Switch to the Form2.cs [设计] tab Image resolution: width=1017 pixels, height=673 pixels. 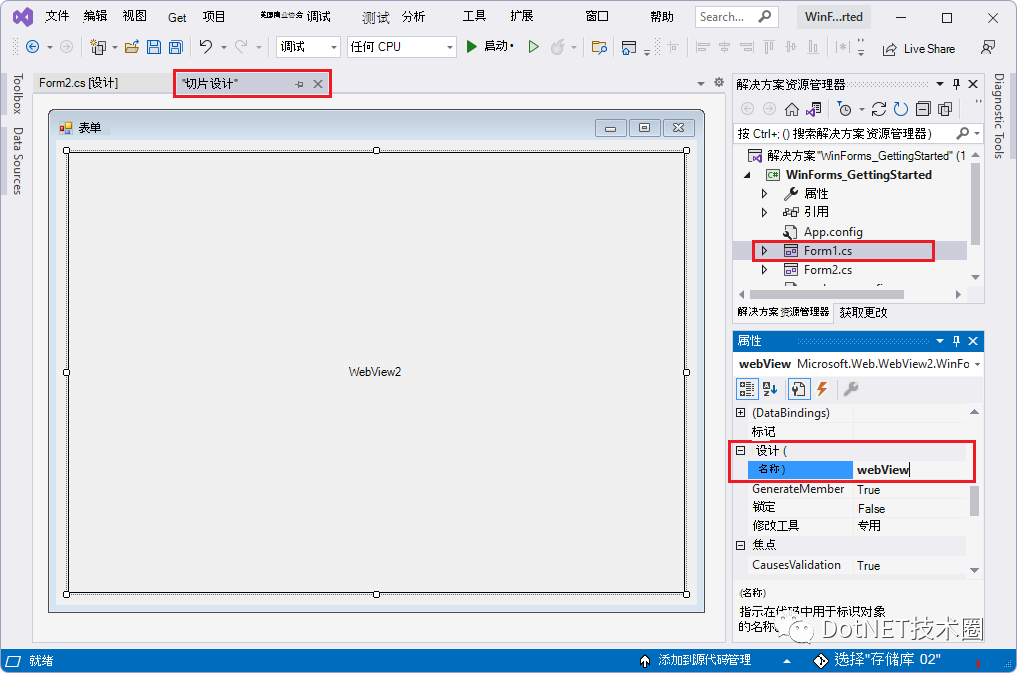pyautogui.click(x=79, y=83)
